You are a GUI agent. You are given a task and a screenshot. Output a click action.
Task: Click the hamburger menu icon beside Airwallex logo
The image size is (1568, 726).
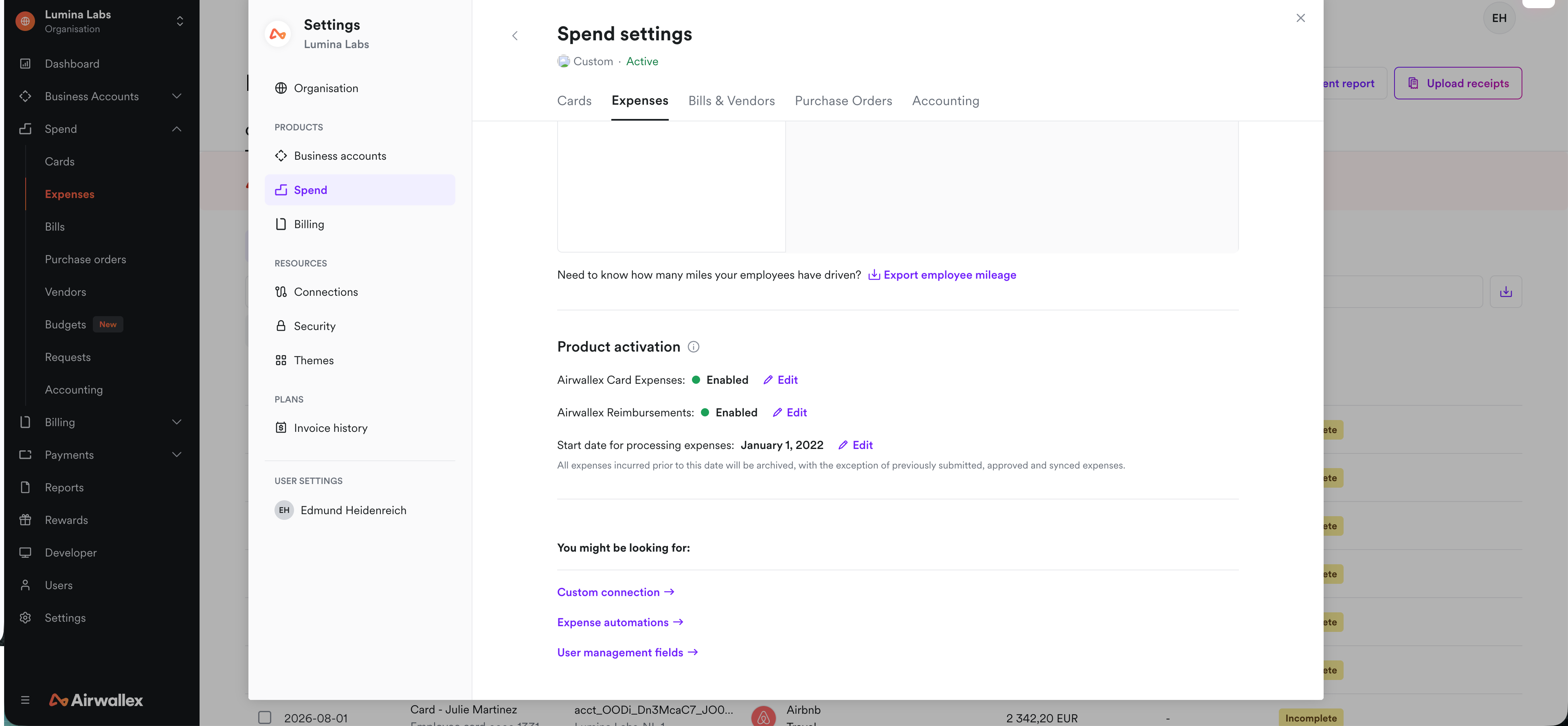click(25, 700)
